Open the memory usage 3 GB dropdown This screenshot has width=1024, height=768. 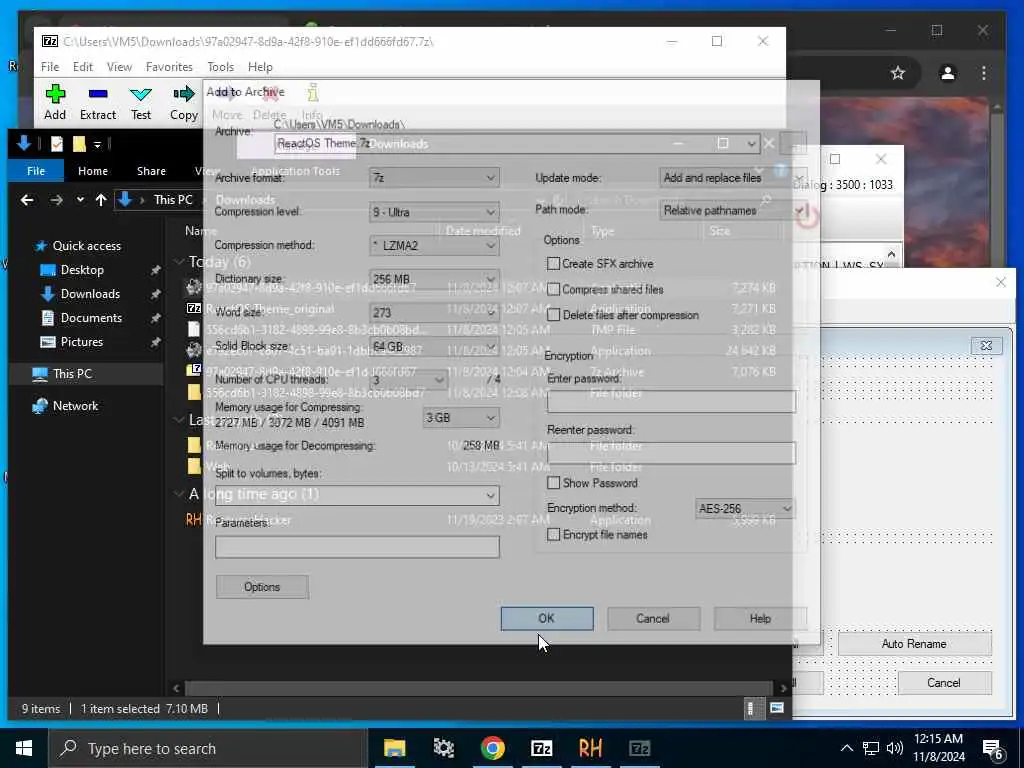461,417
